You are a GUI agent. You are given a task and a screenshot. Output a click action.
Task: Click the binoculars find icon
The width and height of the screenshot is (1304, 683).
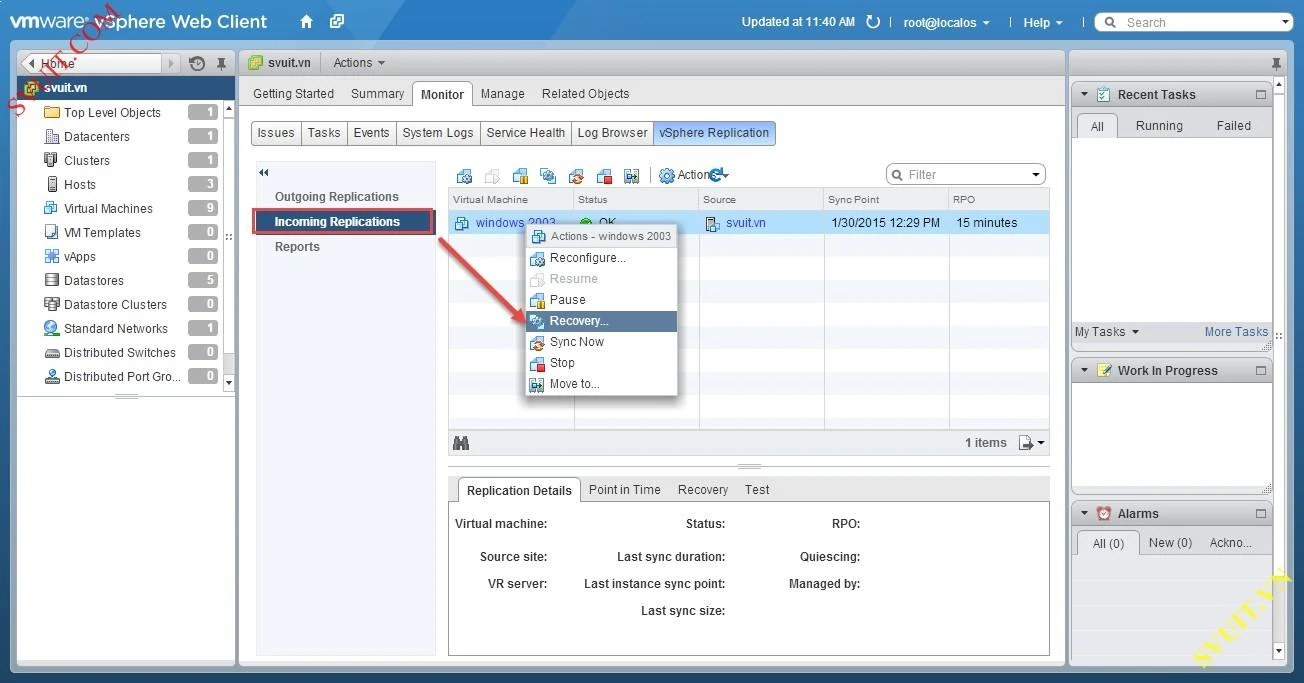coord(461,443)
